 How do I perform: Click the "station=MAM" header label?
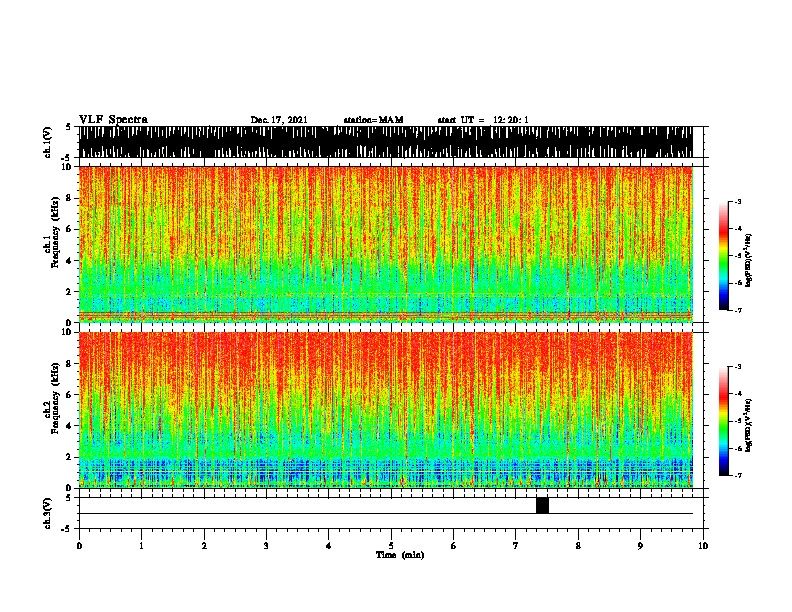coord(373,120)
